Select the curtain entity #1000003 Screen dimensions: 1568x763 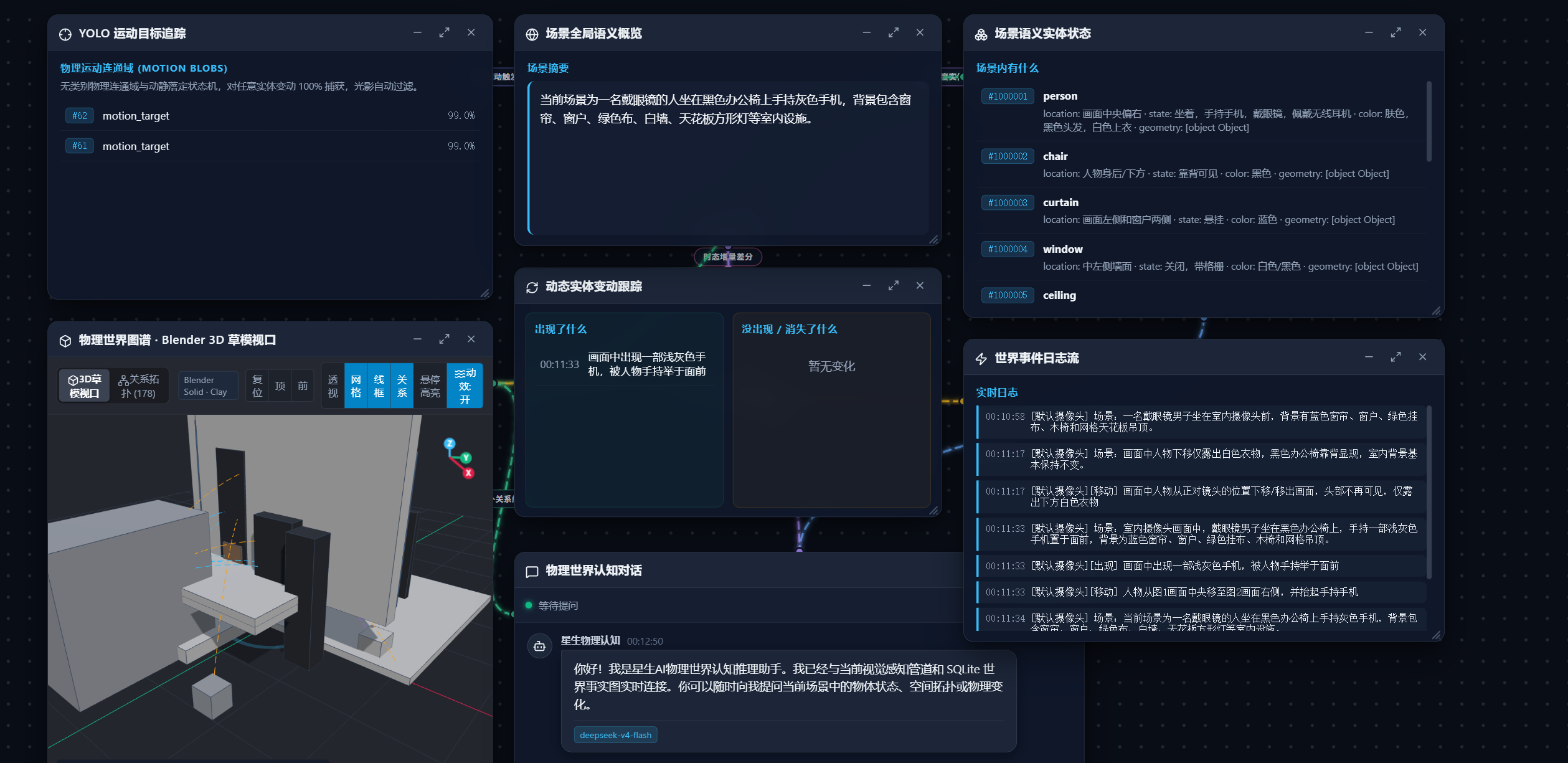(1201, 211)
